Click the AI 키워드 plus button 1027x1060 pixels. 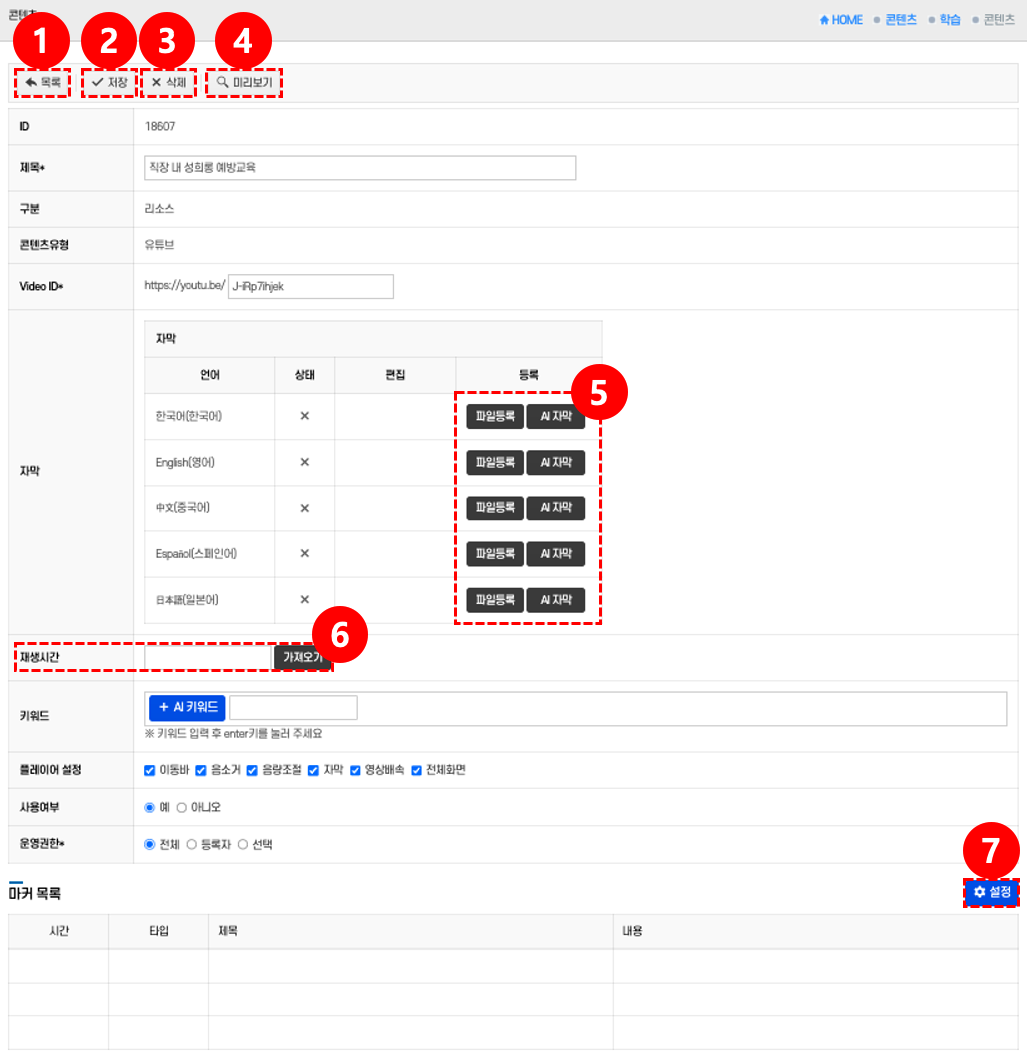187,707
